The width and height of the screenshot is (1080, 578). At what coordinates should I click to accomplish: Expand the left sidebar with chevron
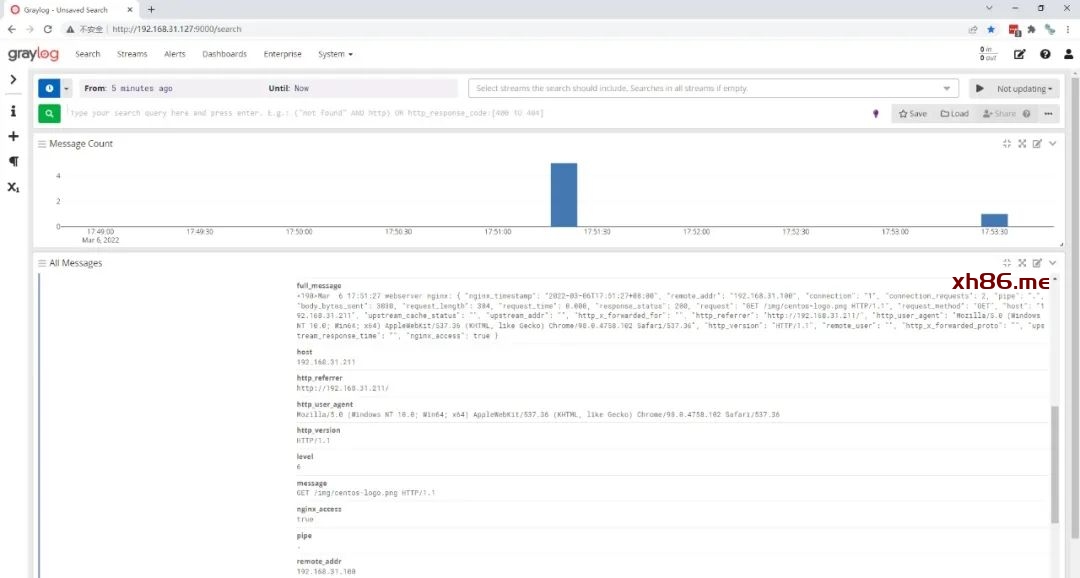13,79
